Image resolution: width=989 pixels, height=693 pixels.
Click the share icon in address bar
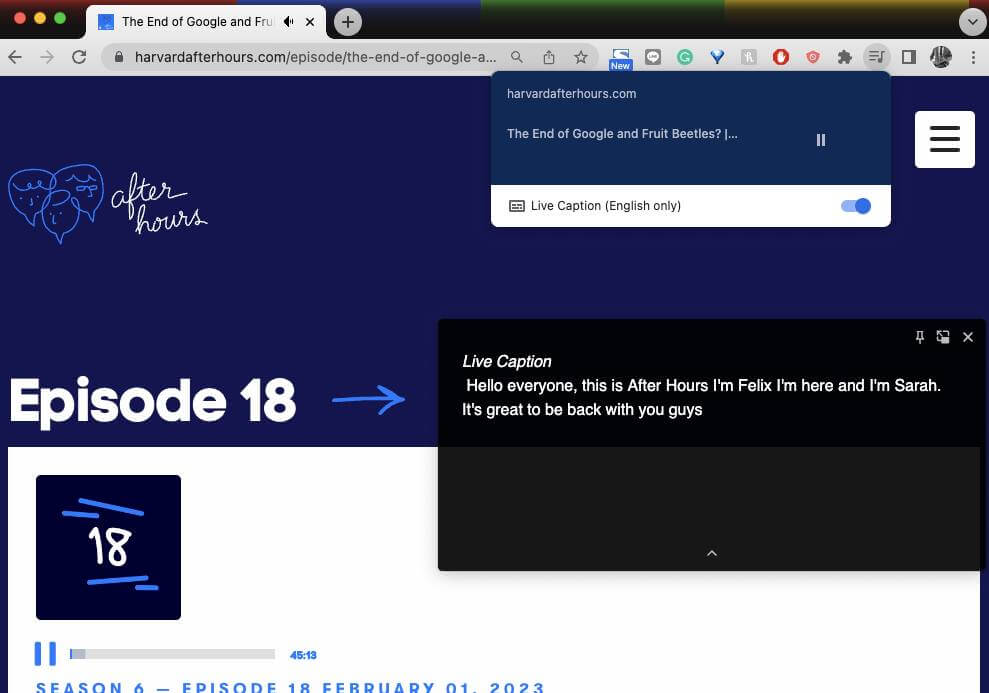pos(549,57)
